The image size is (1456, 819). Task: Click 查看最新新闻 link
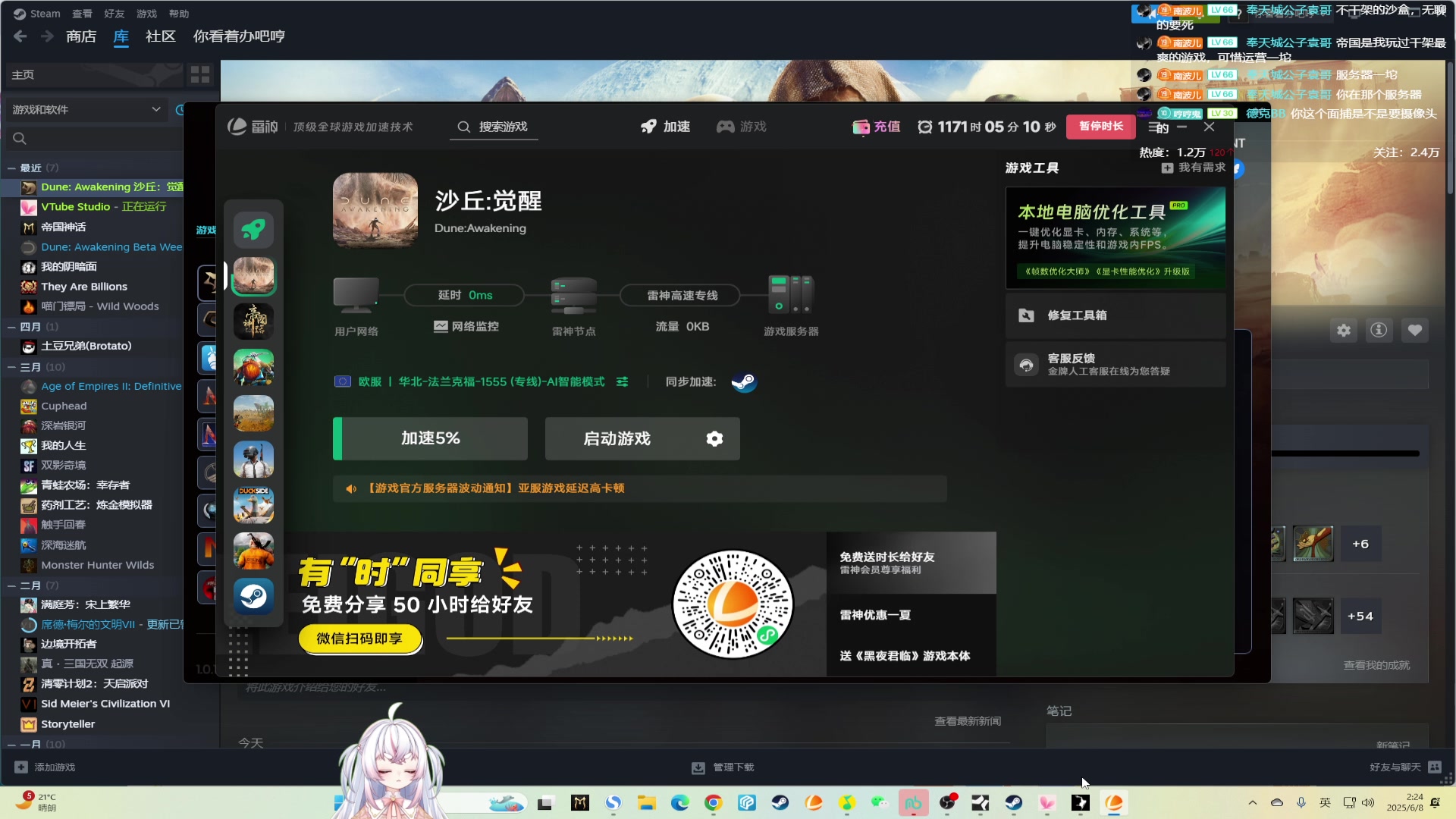(968, 721)
